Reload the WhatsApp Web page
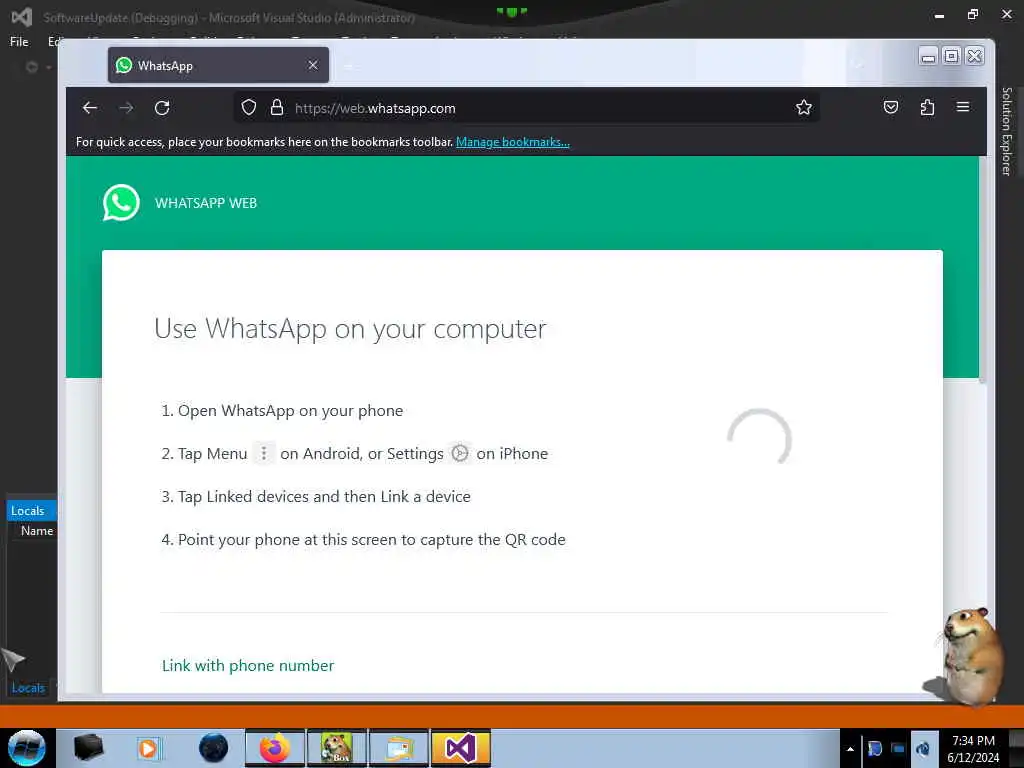 [x=162, y=108]
